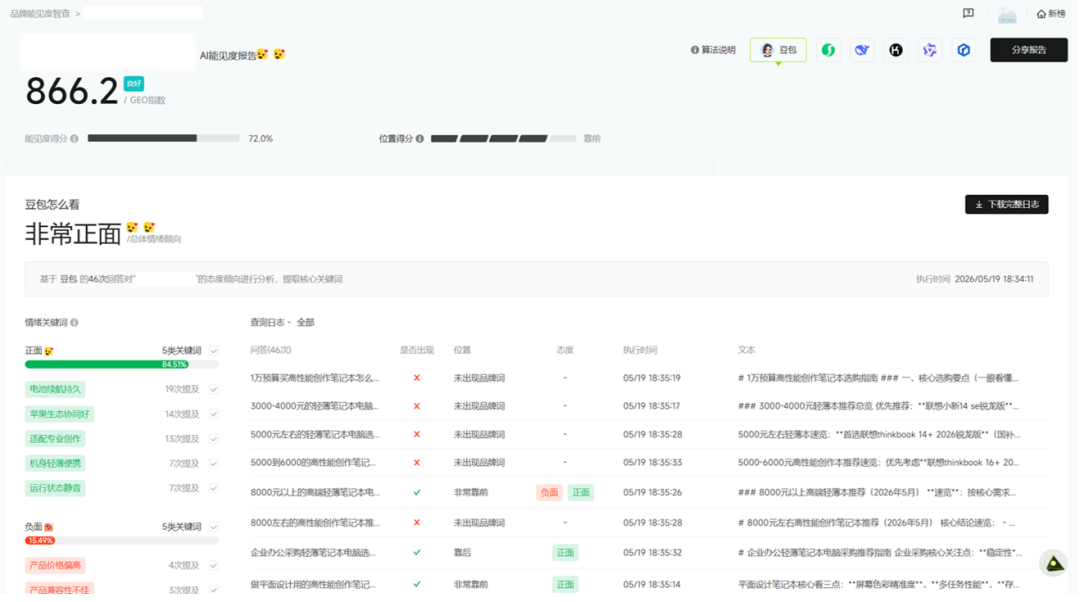Toggle the checkbox for 产品价格偏高 keyword
This screenshot has width=1080, height=602.
click(x=214, y=565)
